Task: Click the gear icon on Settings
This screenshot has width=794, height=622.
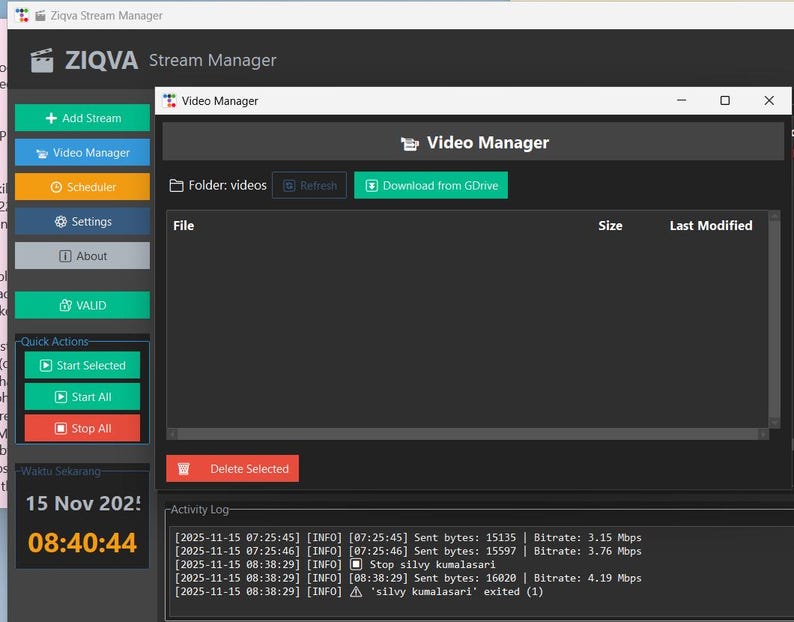Action: pyautogui.click(x=61, y=221)
